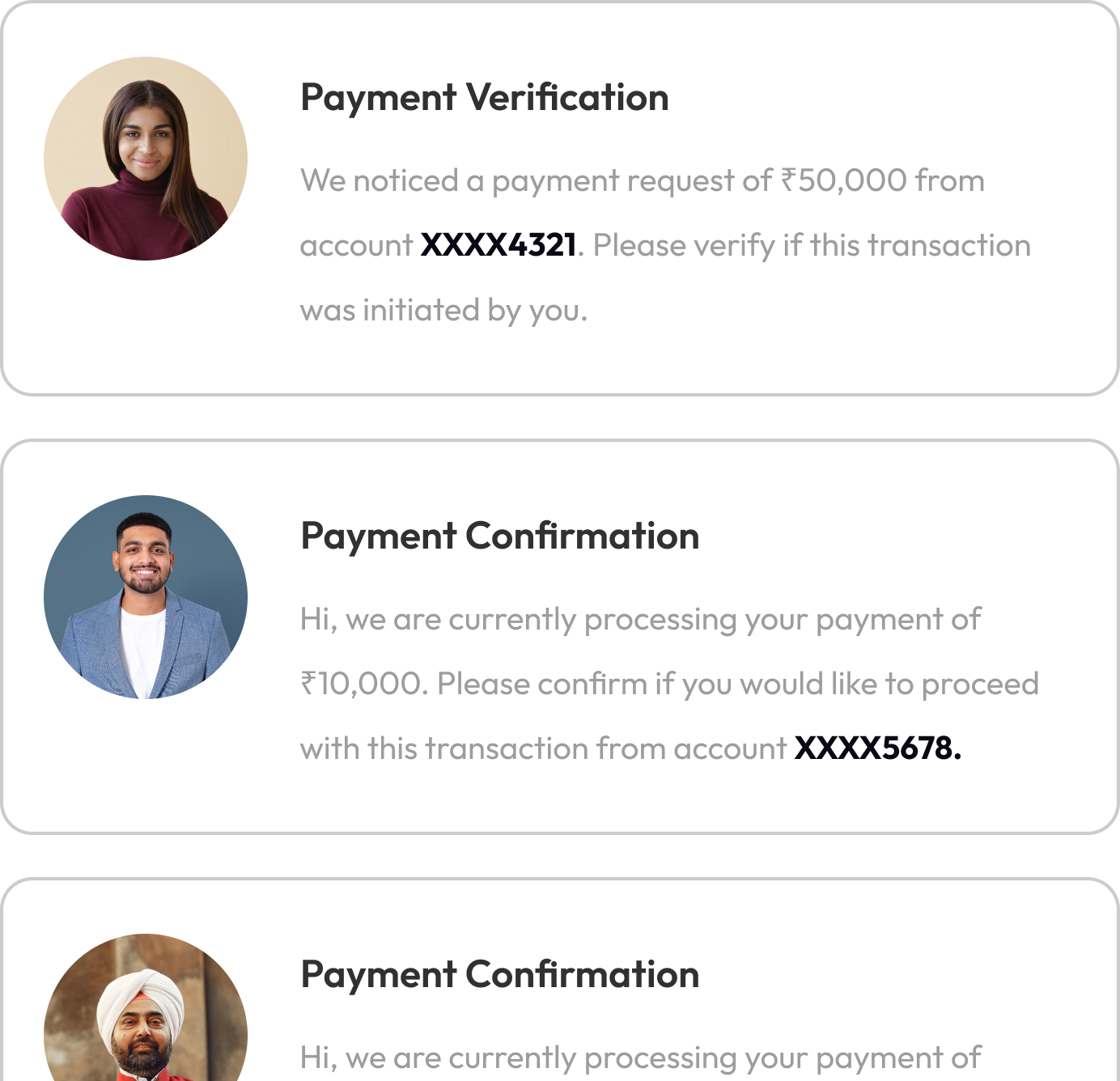Screen dimensions: 1120x1081
Task: Click "Hi, we are currently" in blue blazer card
Action: 438,620
